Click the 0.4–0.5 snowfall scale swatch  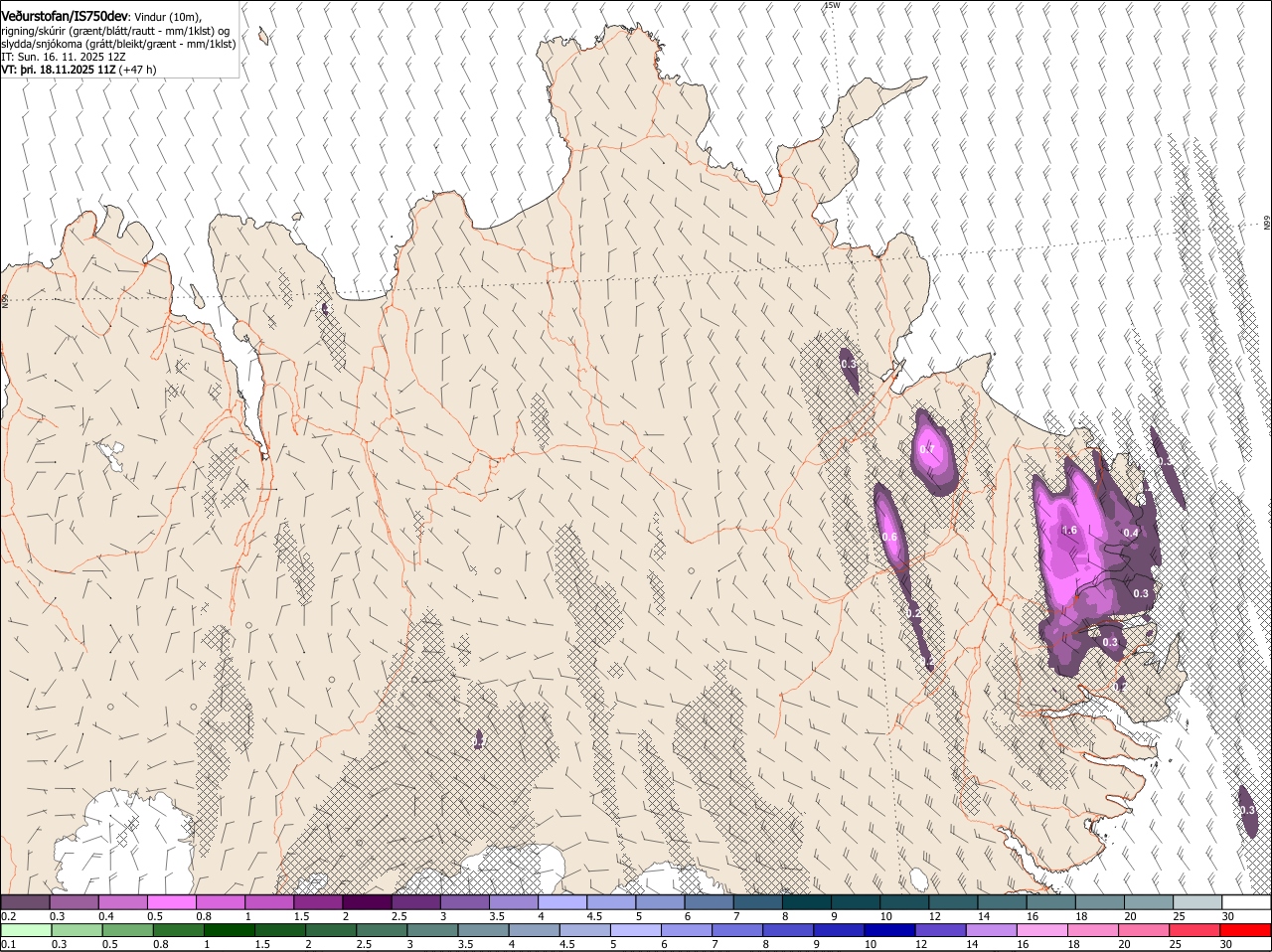pyautogui.click(x=122, y=902)
